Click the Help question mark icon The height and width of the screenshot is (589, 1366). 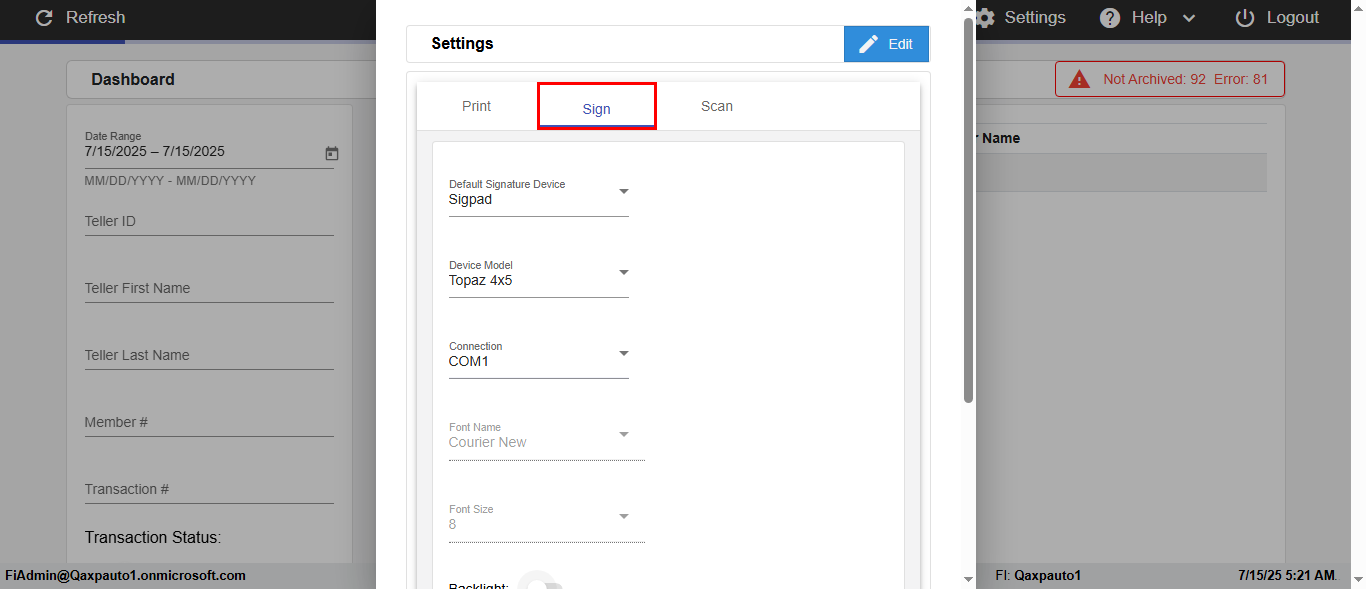click(1109, 18)
